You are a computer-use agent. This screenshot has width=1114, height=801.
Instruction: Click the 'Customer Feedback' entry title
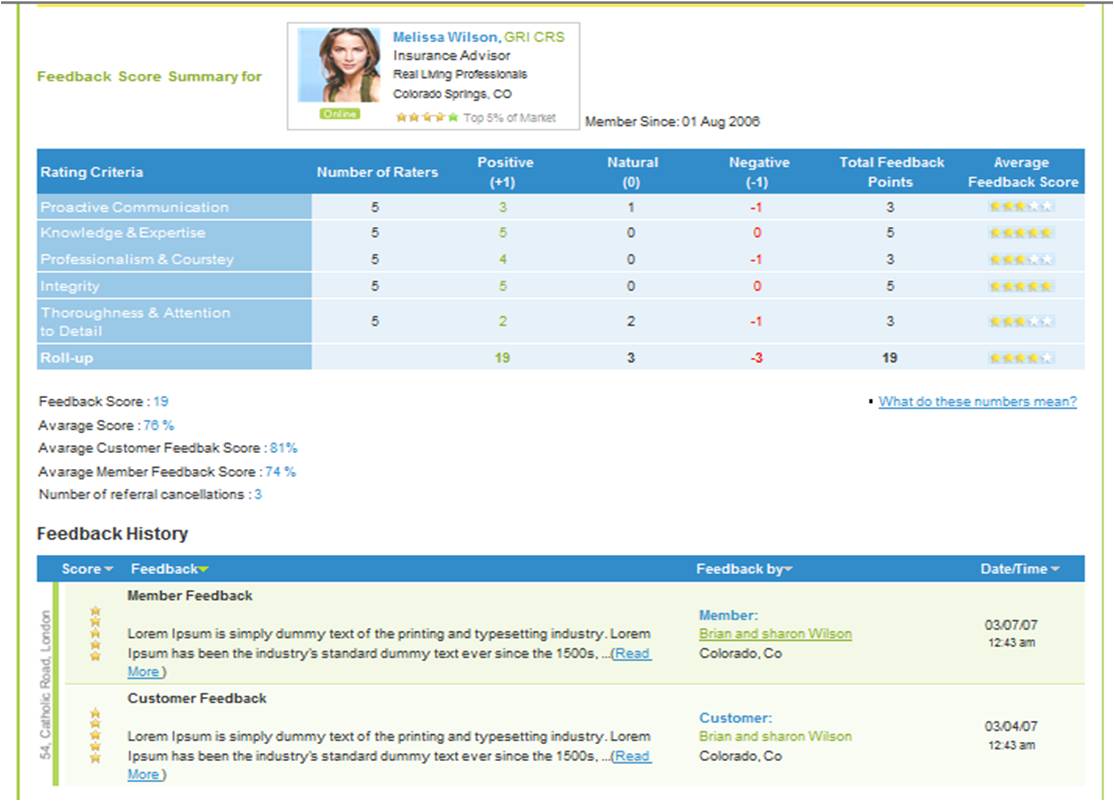pos(197,698)
